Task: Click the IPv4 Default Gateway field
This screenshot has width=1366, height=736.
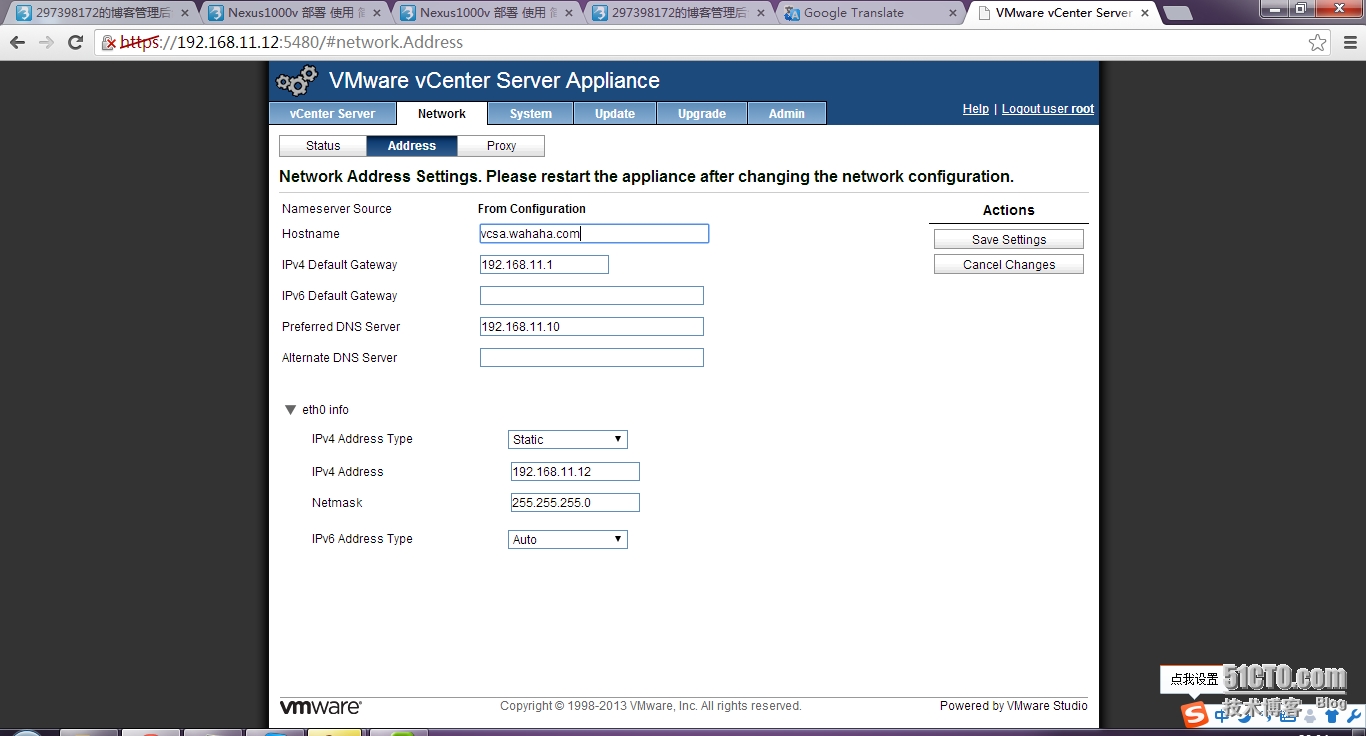Action: [544, 265]
